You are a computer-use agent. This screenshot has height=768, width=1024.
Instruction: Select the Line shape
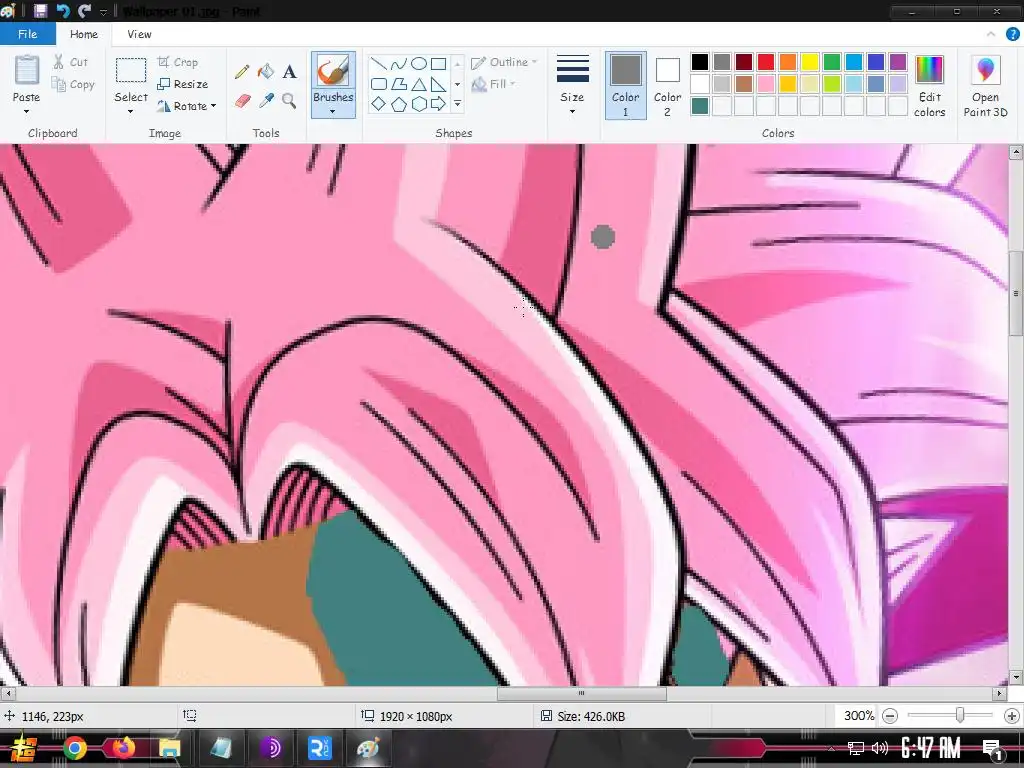click(378, 63)
